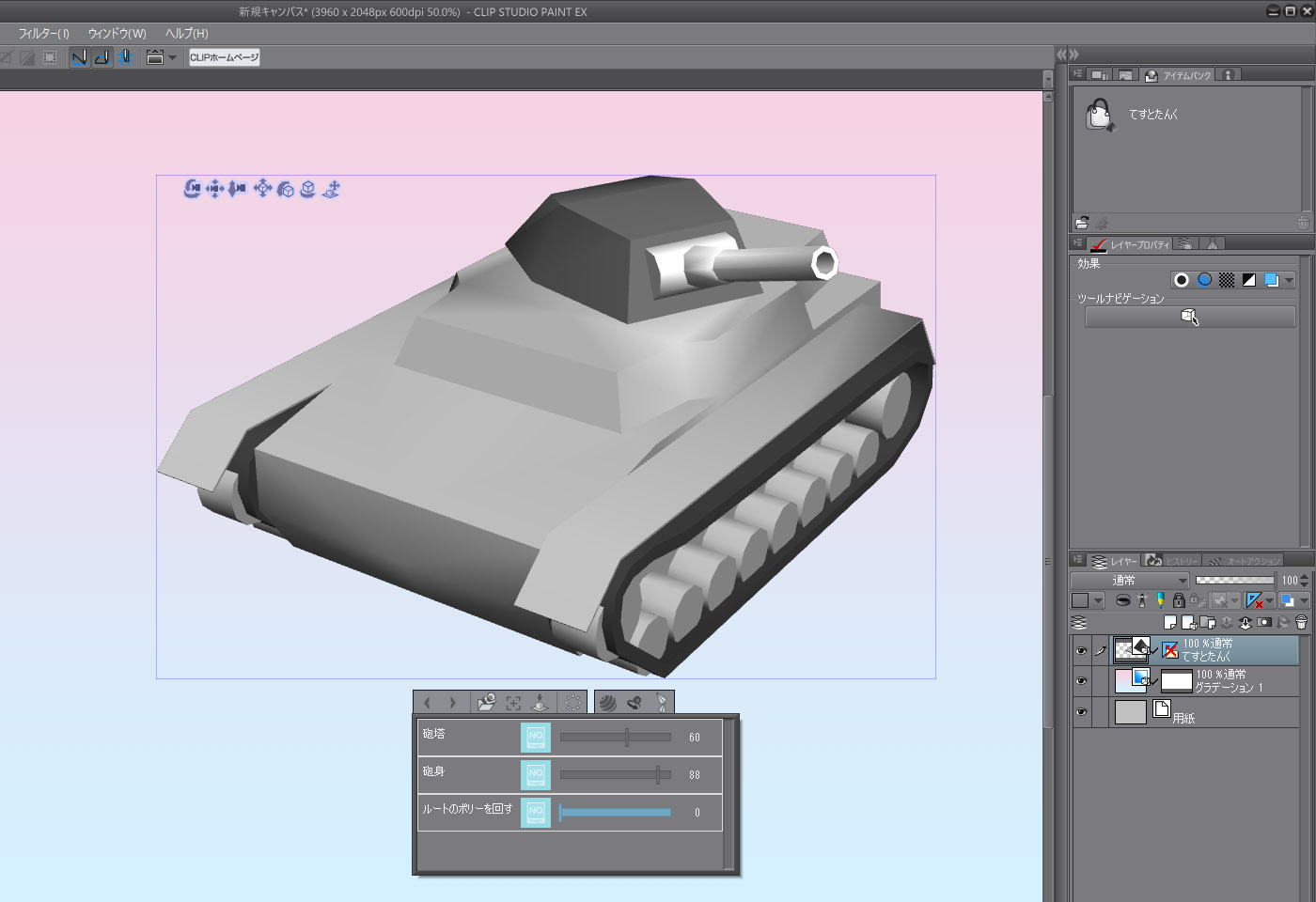Hide the グラデーション 1 layer
Screen dimensions: 1316x902
(x=1081, y=681)
